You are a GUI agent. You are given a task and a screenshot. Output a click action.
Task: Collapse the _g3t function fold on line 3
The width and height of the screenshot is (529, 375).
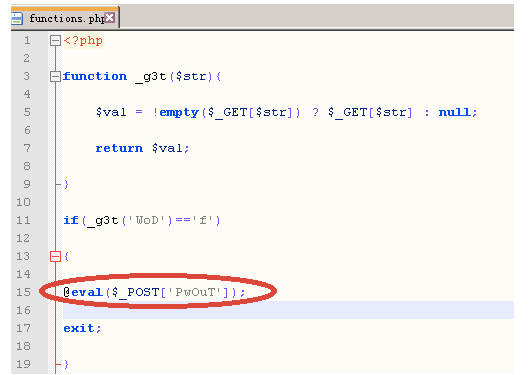tap(55, 77)
